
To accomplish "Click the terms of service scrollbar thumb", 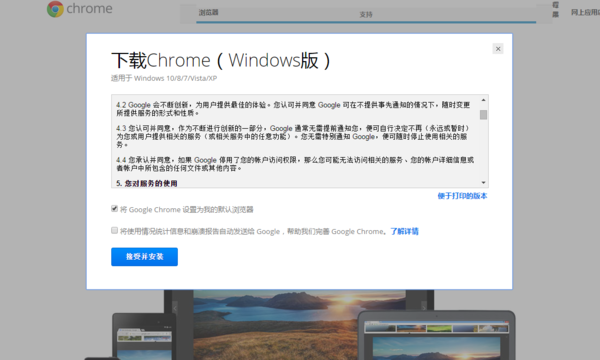I will (x=484, y=115).
